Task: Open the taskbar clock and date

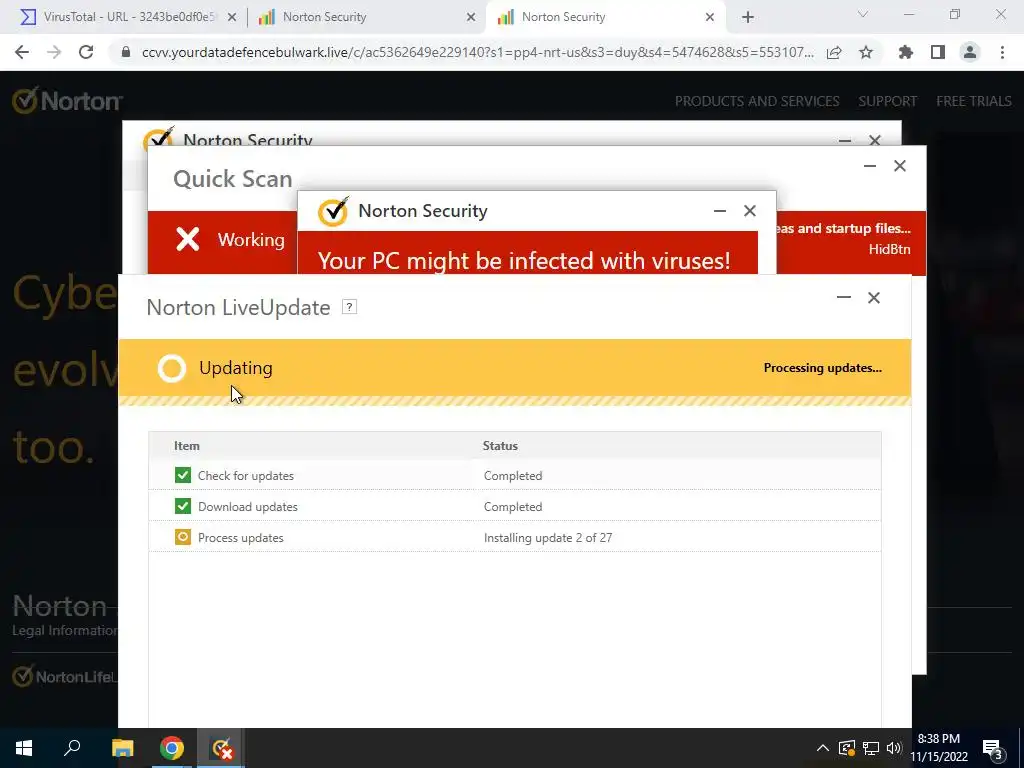Action: pos(938,748)
